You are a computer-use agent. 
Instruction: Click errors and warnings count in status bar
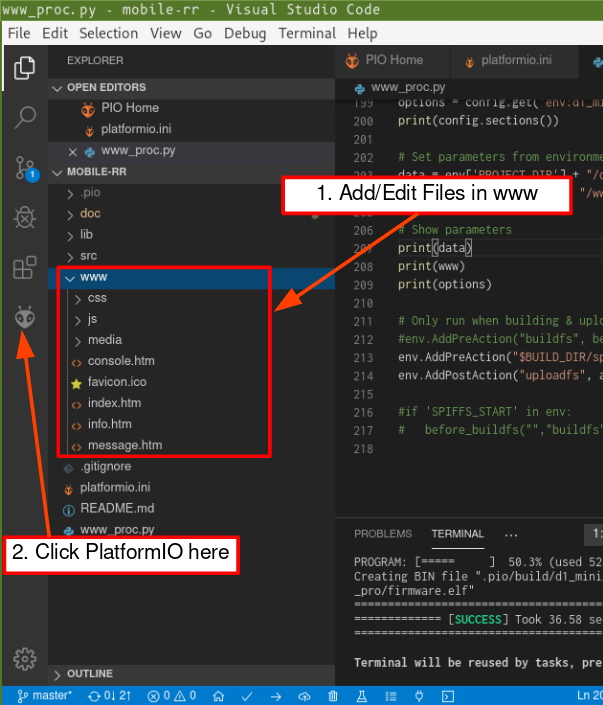[172, 696]
